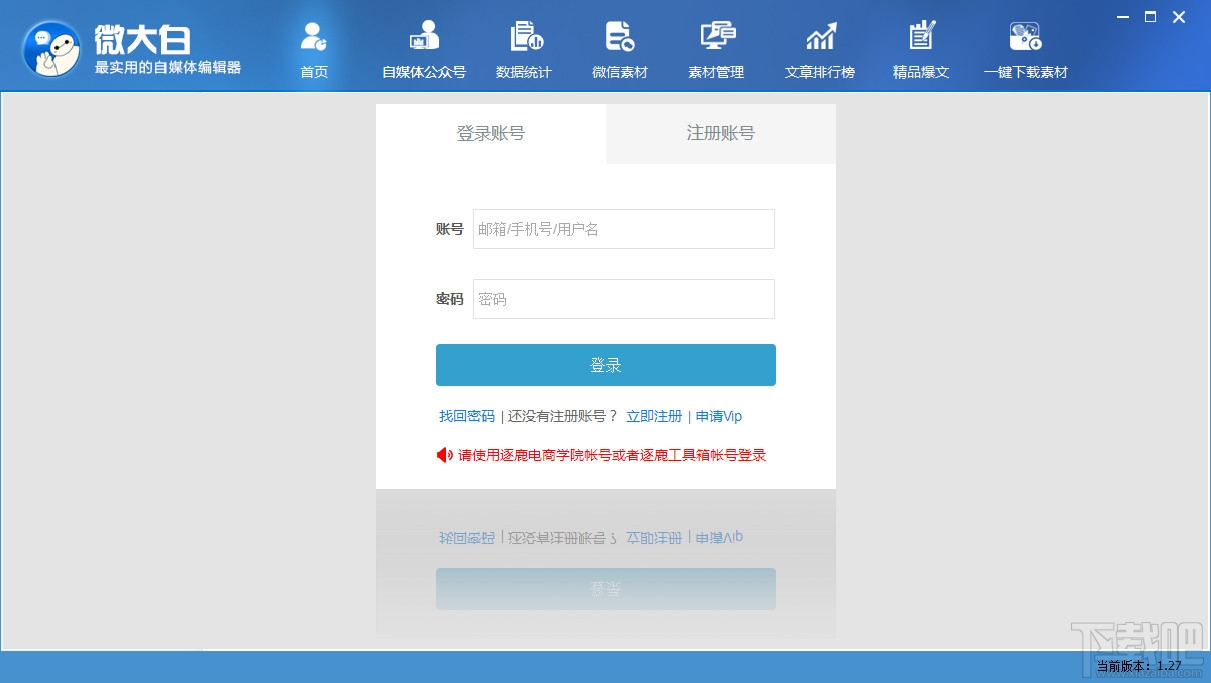
Task: Switch to the 登录账号 tab
Action: [x=491, y=133]
